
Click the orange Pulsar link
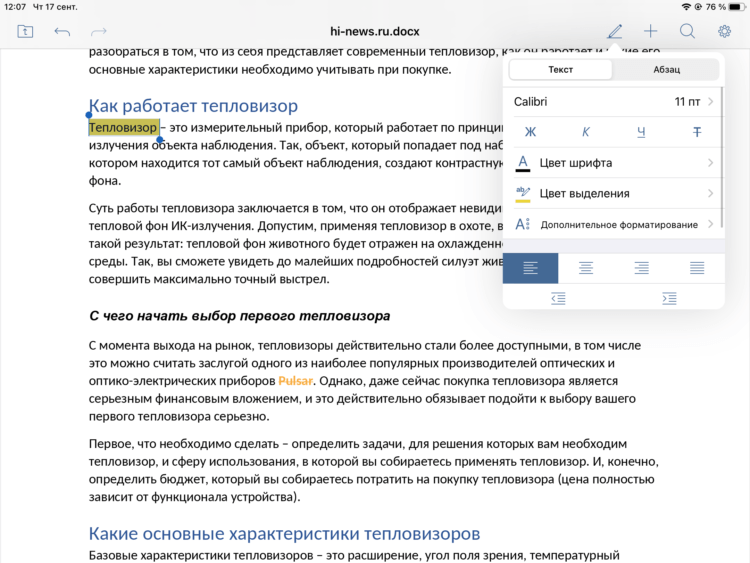[x=296, y=381]
